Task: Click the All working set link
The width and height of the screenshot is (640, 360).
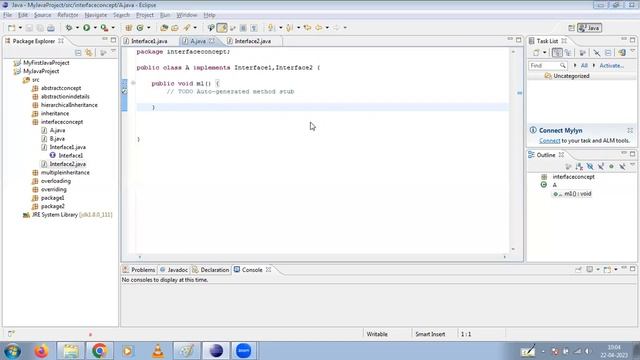Action: point(584,66)
